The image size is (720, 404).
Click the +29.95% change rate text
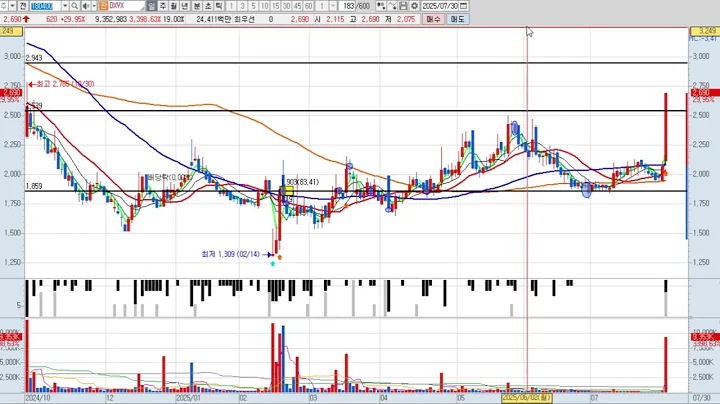pyautogui.click(x=73, y=19)
